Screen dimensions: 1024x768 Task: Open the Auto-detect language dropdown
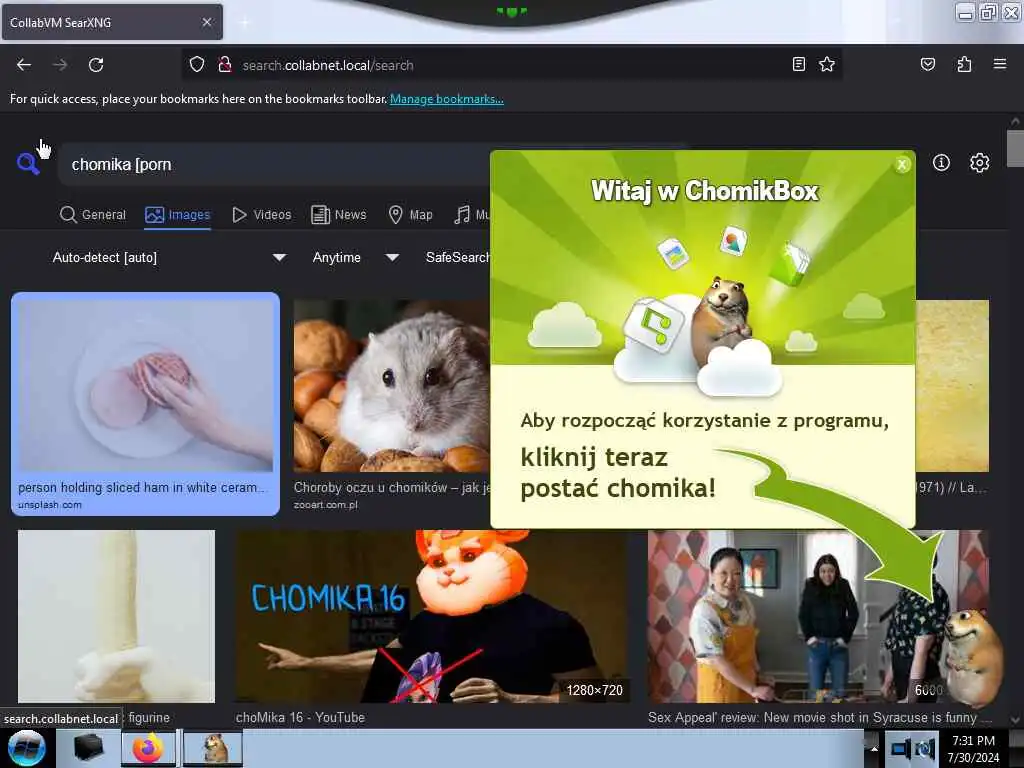coord(168,257)
